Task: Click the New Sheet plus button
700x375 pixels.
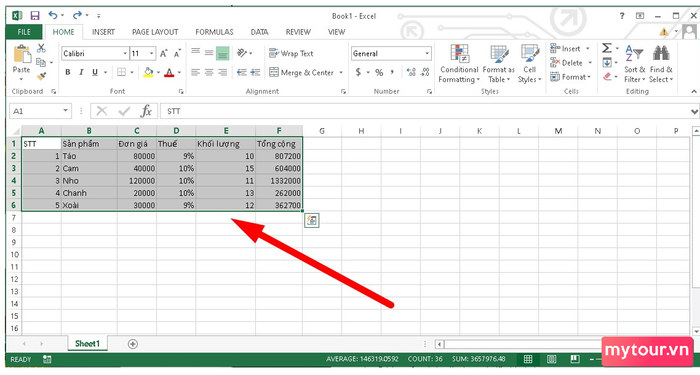Action: click(x=133, y=344)
